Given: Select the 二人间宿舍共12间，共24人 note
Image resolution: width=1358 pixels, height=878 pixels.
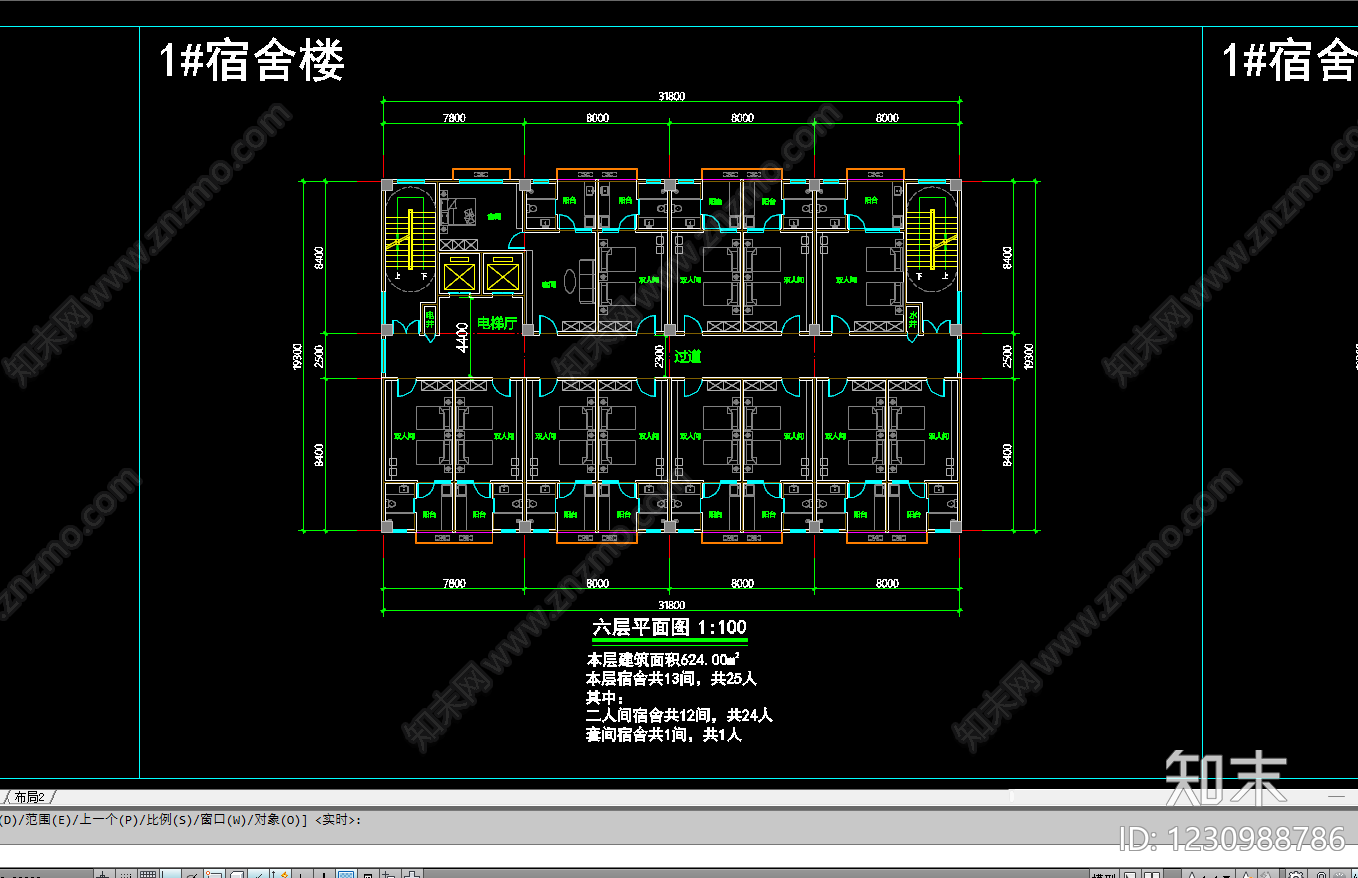Looking at the screenshot, I should [679, 716].
